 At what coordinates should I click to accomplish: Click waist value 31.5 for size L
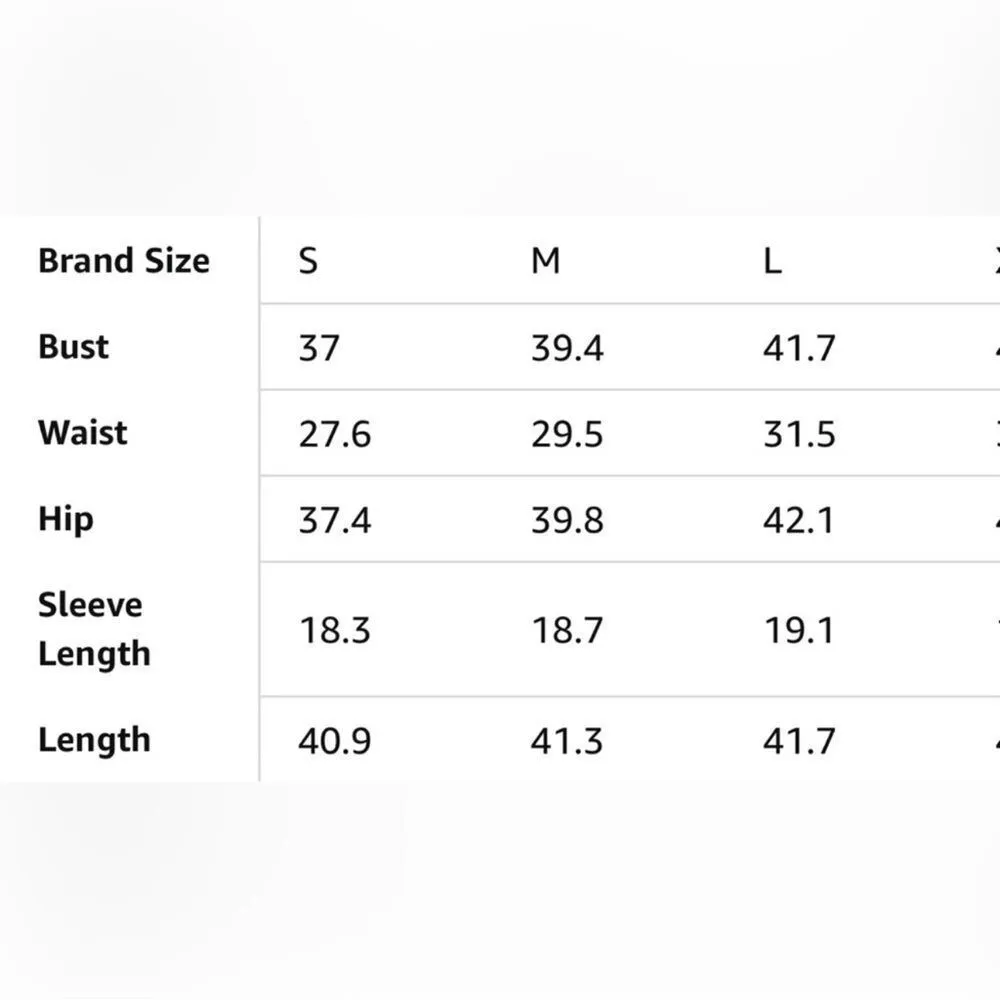click(x=798, y=435)
